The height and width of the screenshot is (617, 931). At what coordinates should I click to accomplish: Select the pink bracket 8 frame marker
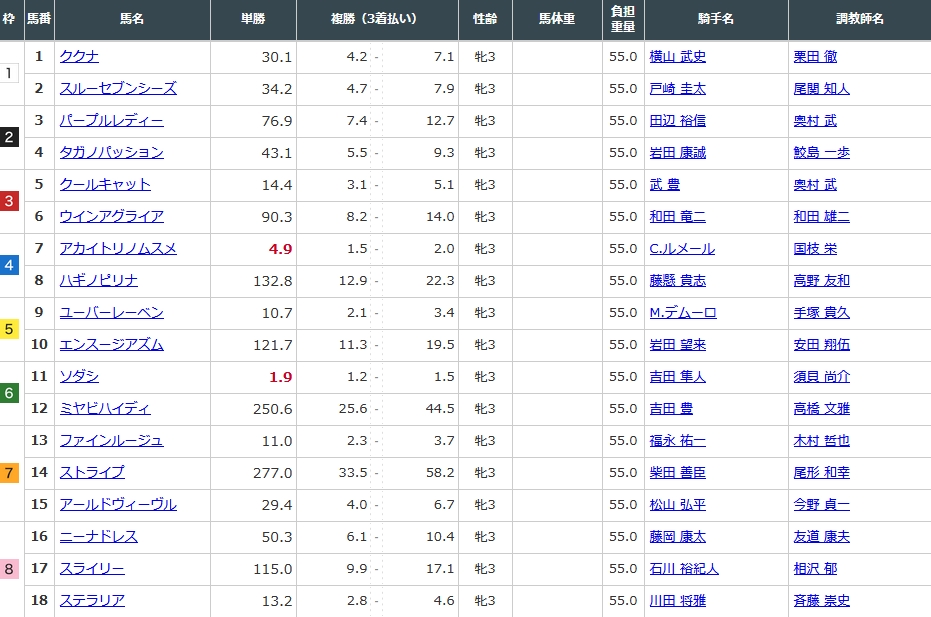tap(9, 569)
